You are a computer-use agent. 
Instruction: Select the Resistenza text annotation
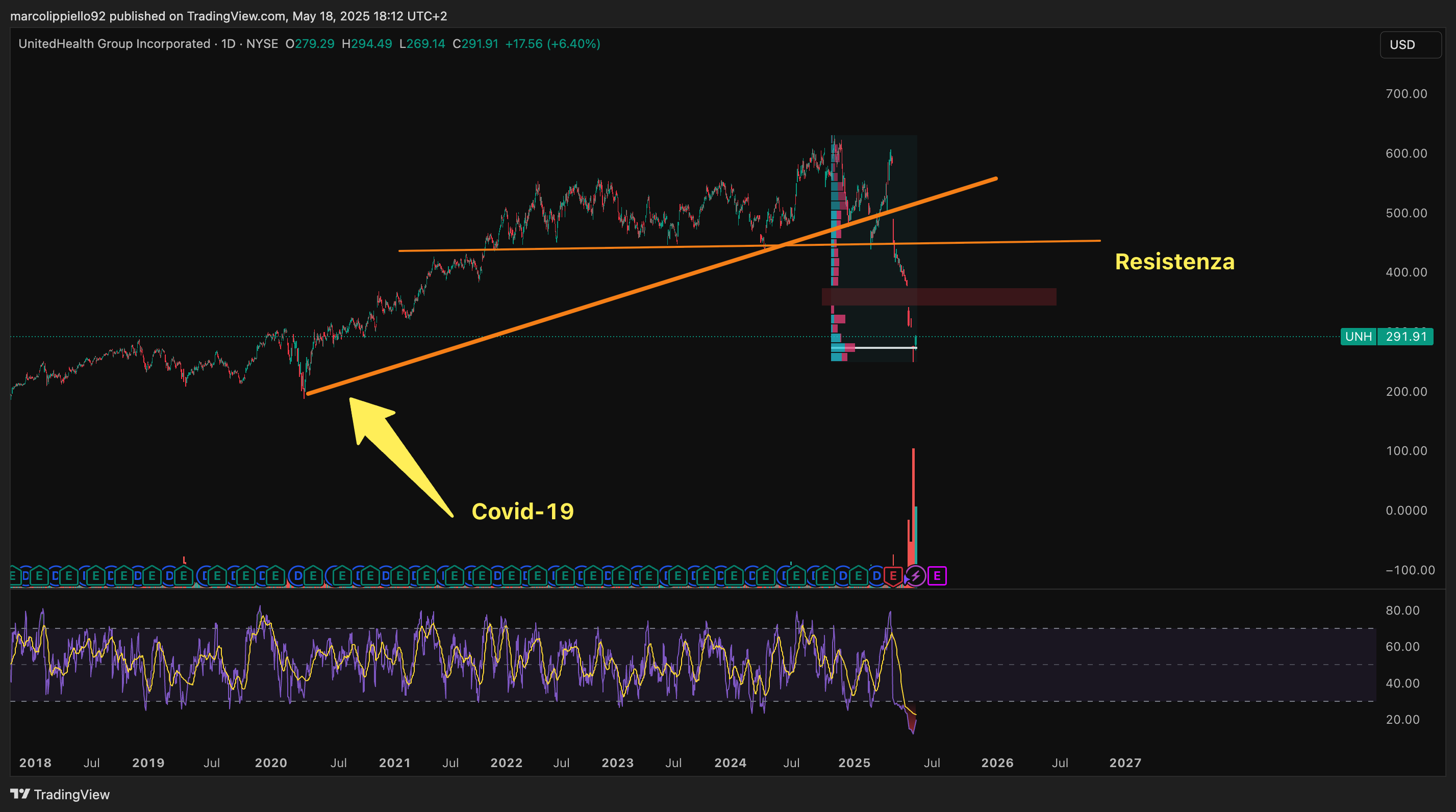tap(1174, 262)
